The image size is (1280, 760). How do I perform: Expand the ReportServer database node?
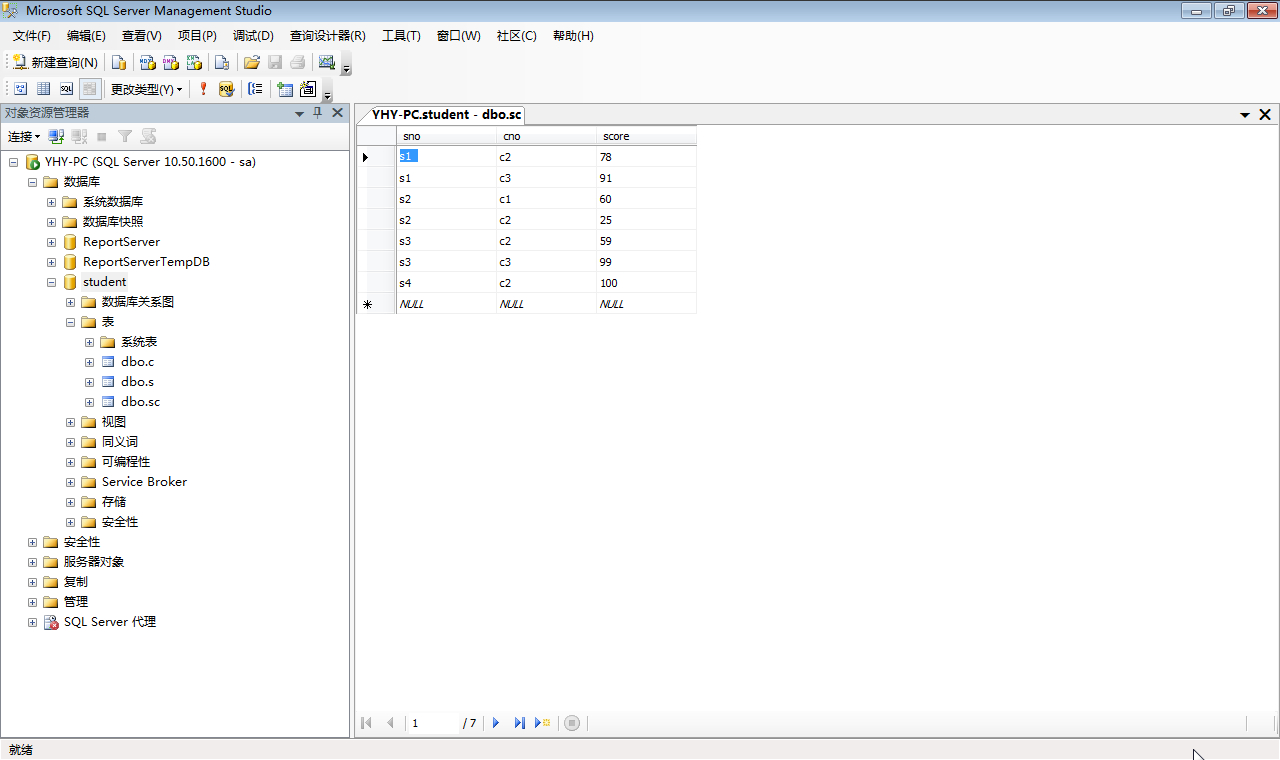pos(51,242)
